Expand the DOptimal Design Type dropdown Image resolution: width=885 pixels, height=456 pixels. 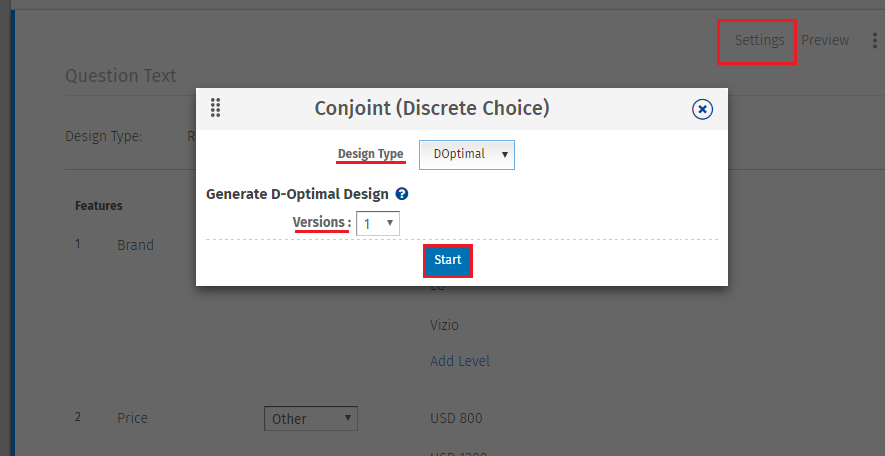(x=467, y=155)
